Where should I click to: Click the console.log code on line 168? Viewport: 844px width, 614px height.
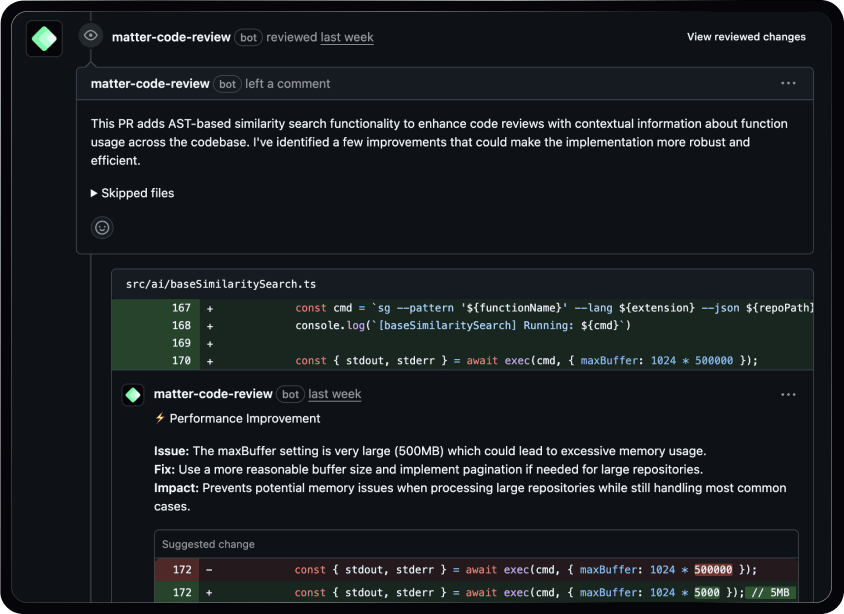click(463, 326)
